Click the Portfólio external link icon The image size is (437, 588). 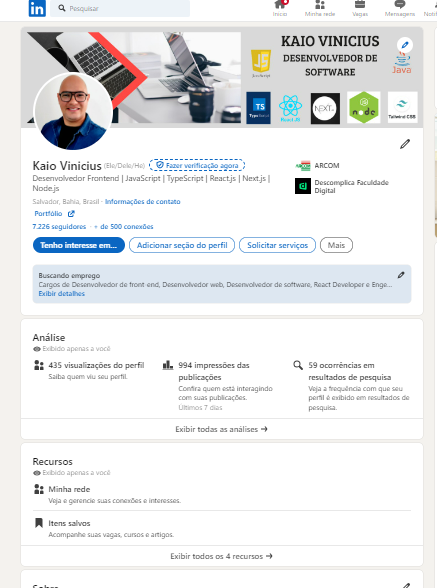(71, 213)
